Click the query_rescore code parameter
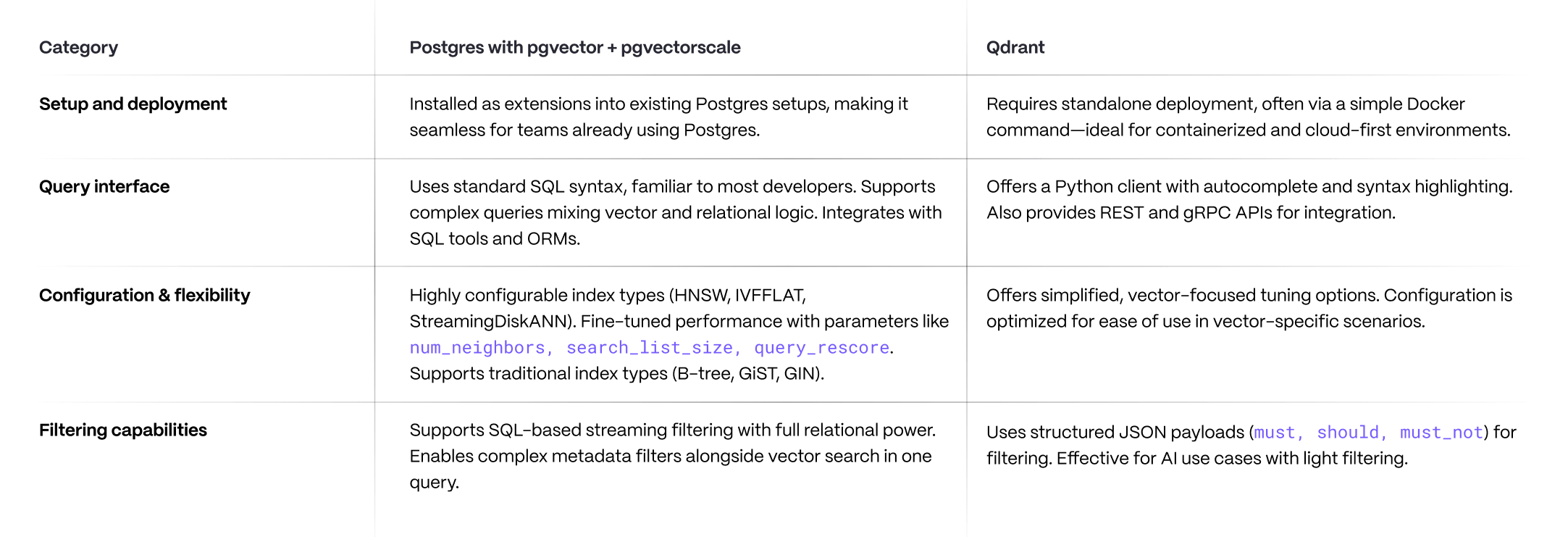This screenshot has width=1568, height=537. coord(821,348)
